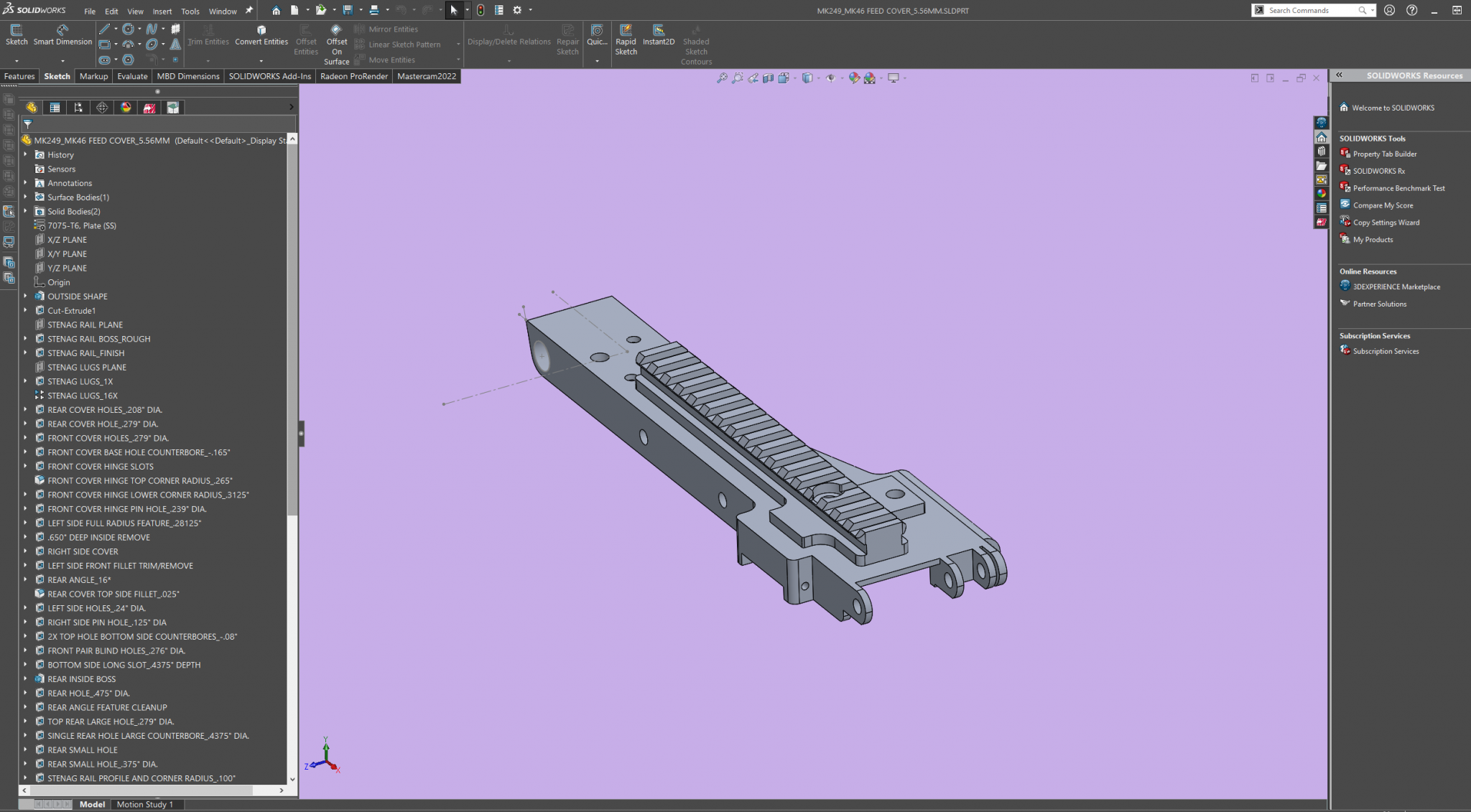Open the ConfigurationManager tab icon

78,108
